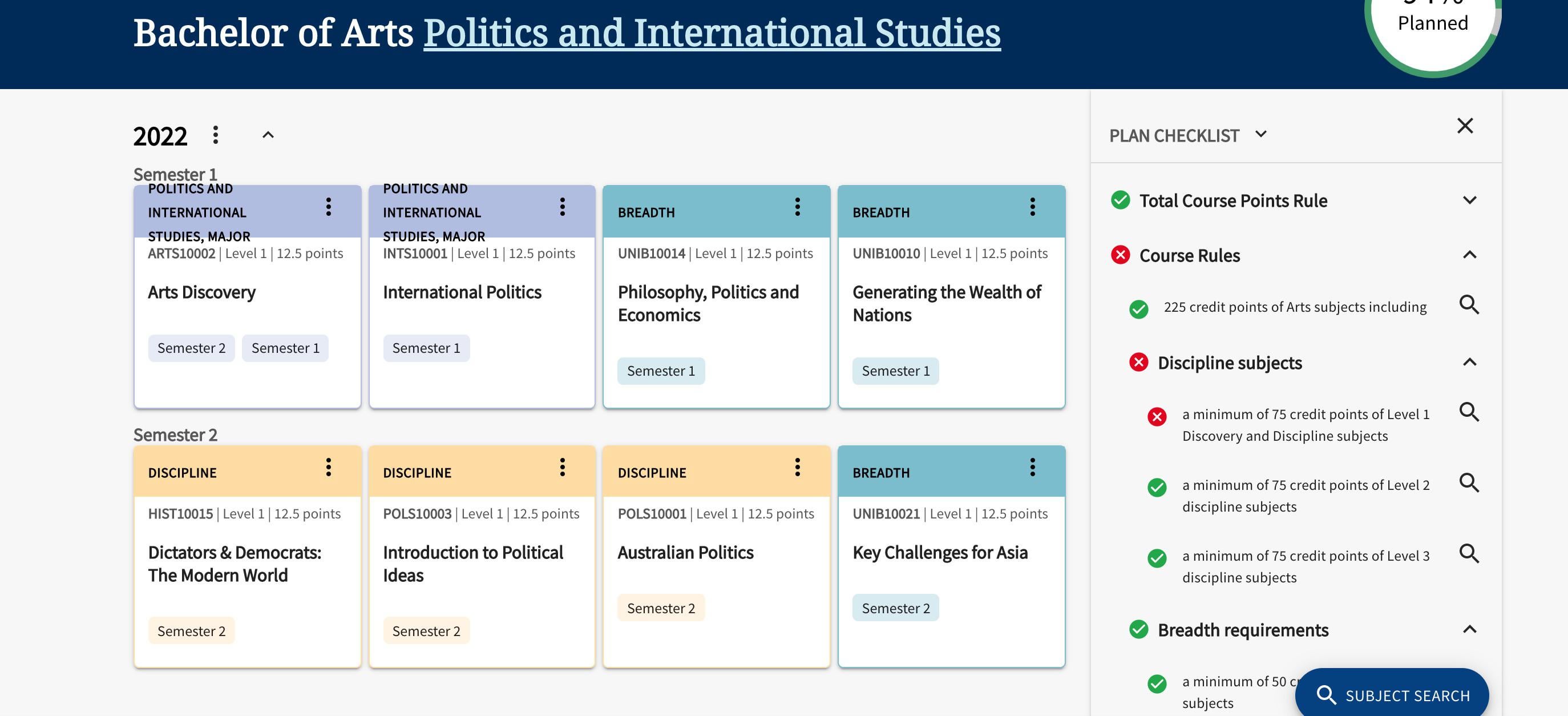Select the Discipline subjects heading
The height and width of the screenshot is (716, 1568).
(1230, 363)
